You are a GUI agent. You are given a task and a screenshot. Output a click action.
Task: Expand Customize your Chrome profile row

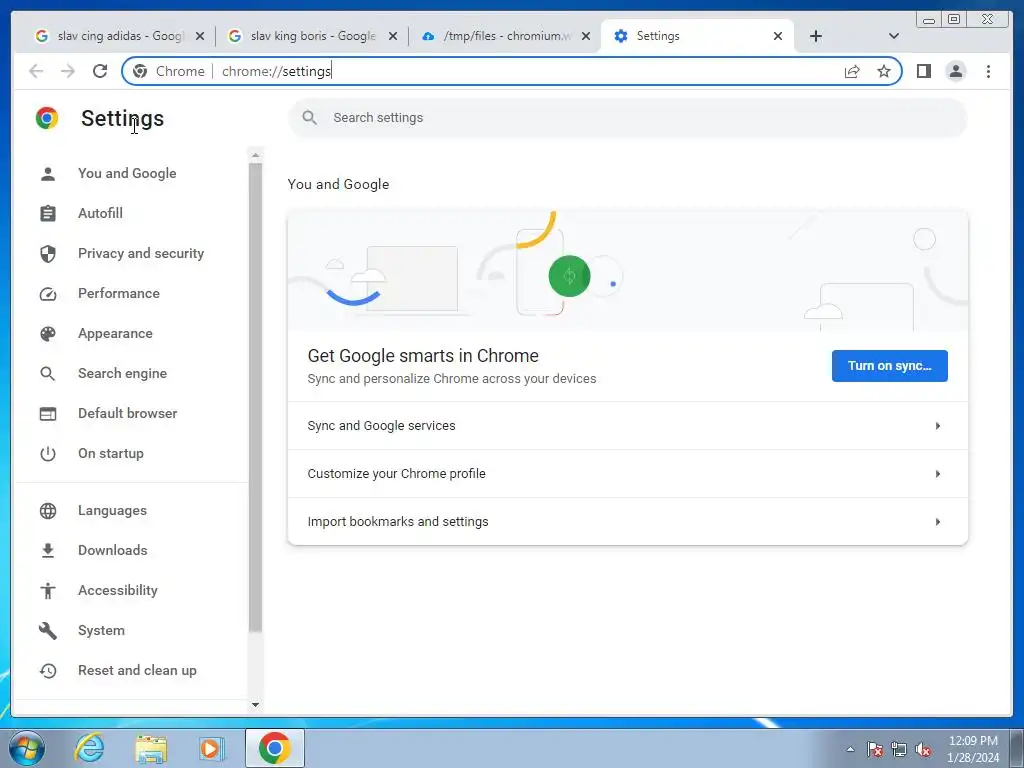(x=628, y=473)
